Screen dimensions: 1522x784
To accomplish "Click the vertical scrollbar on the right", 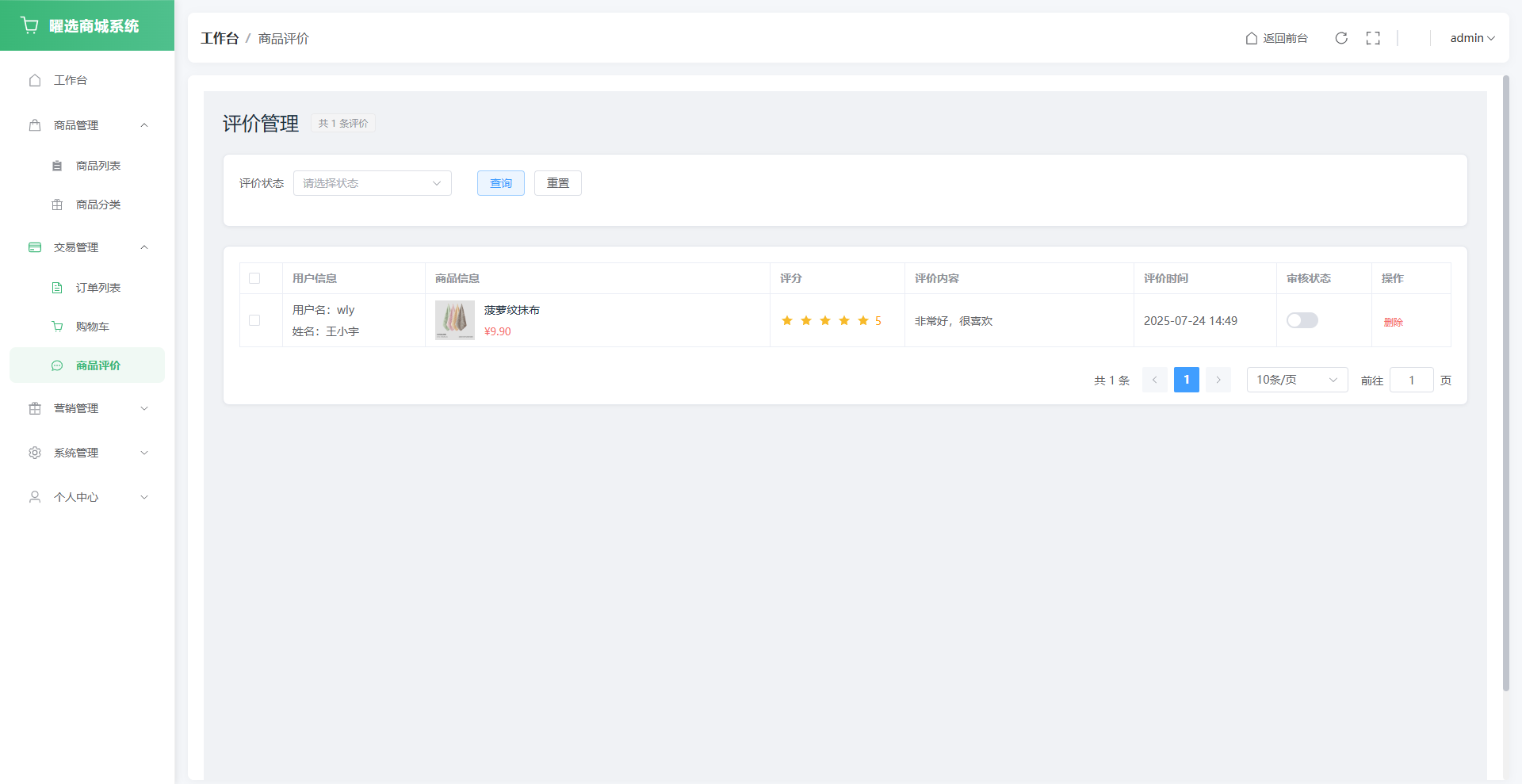I will (x=1505, y=381).
